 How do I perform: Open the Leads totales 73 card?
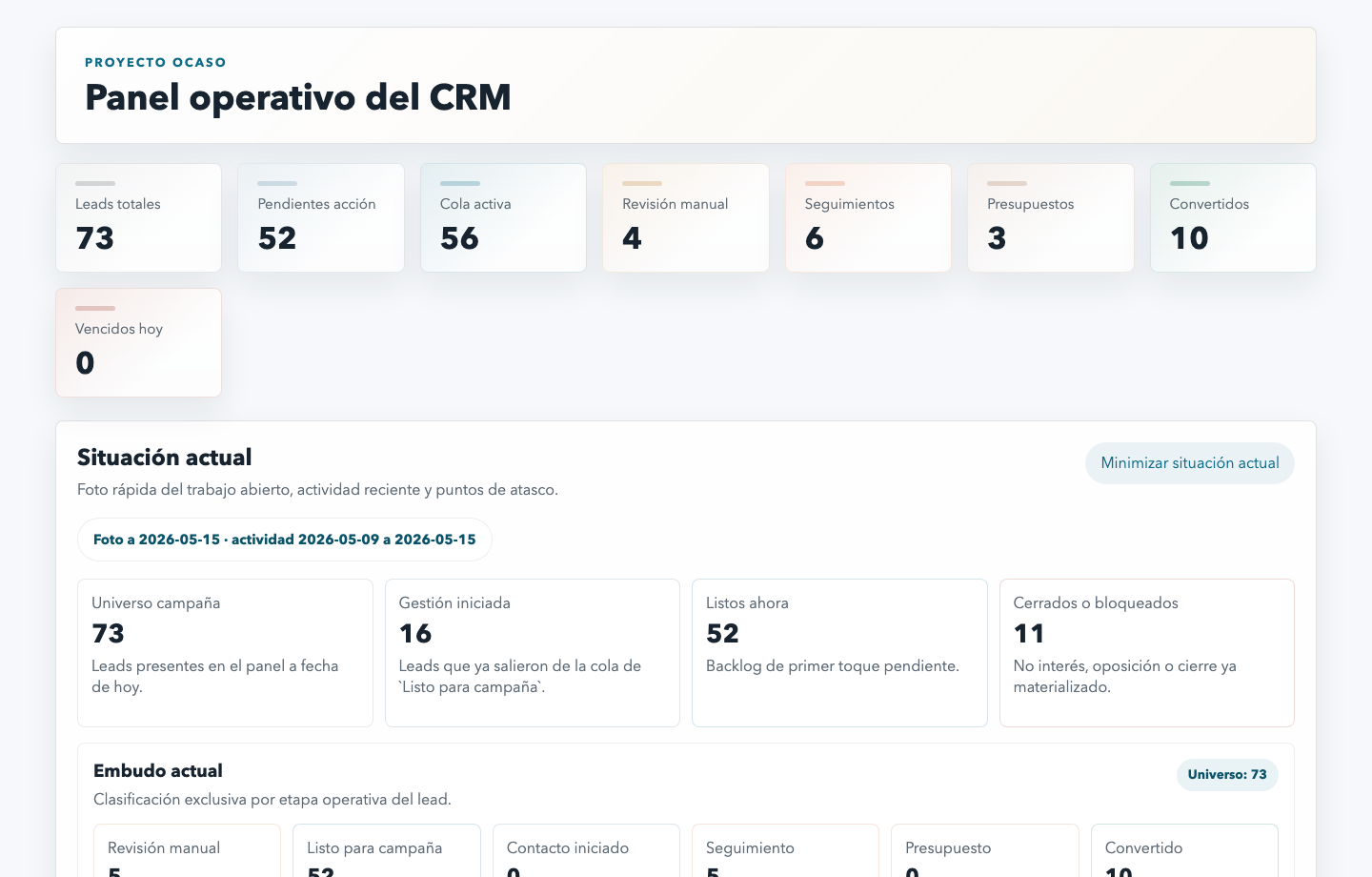click(x=139, y=218)
